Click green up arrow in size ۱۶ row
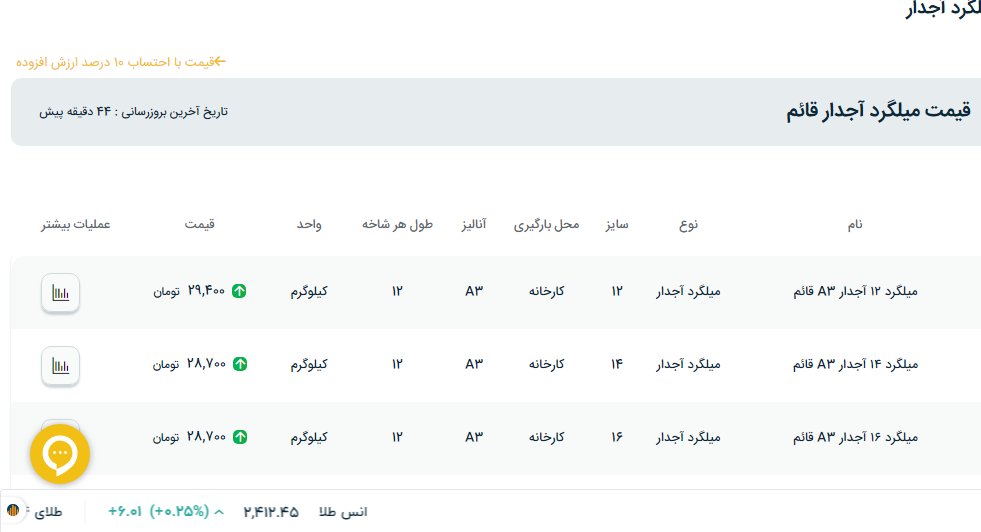Screen dimensions: 981x532 click(x=239, y=437)
